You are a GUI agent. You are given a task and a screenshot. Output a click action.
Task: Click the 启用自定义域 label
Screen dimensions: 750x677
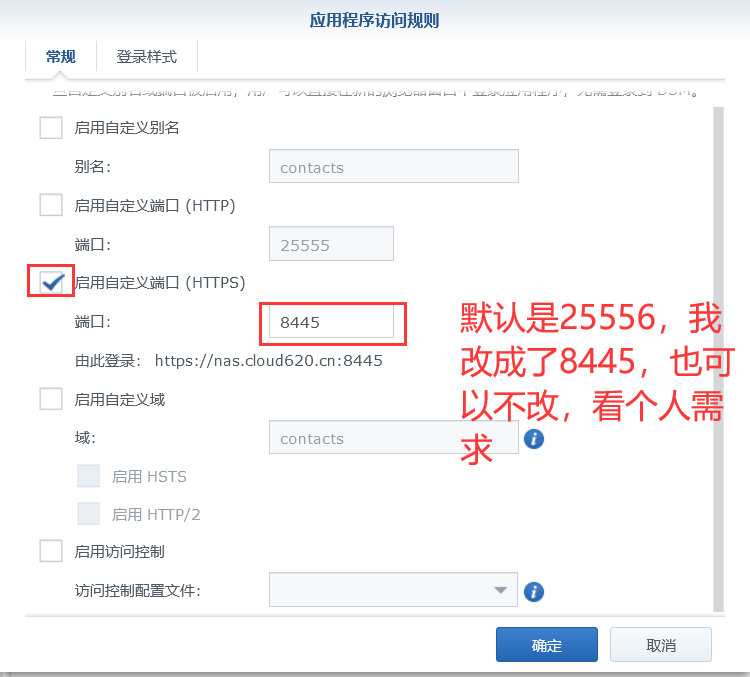click(120, 400)
